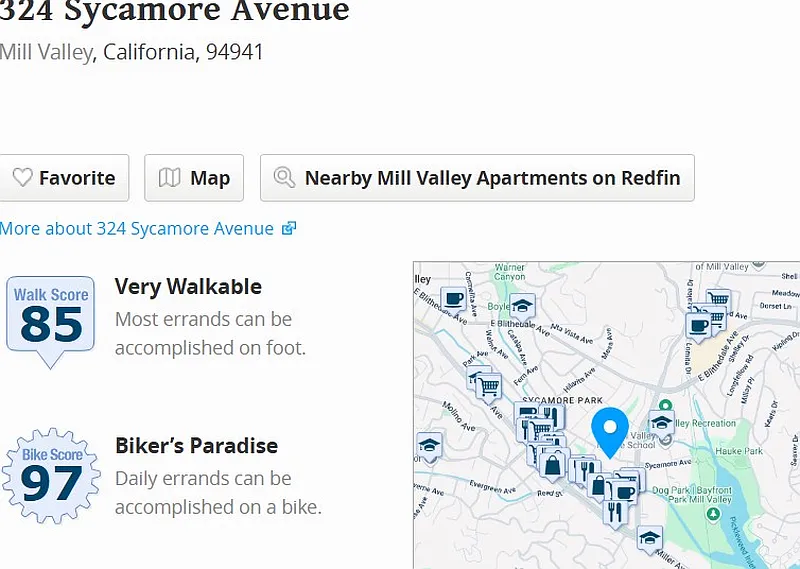
Task: Click the magnifier icon on the Redfin button
Action: [x=285, y=178]
